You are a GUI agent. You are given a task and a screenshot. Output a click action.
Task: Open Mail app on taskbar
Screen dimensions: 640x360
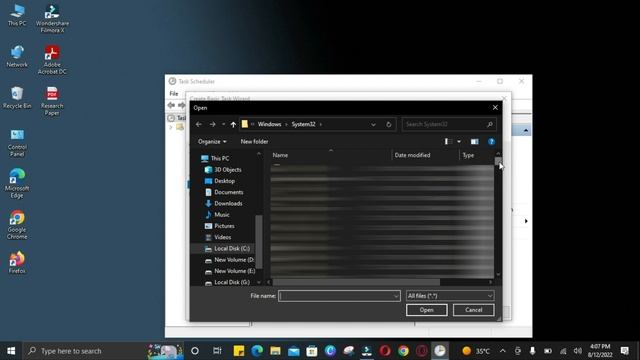click(293, 351)
